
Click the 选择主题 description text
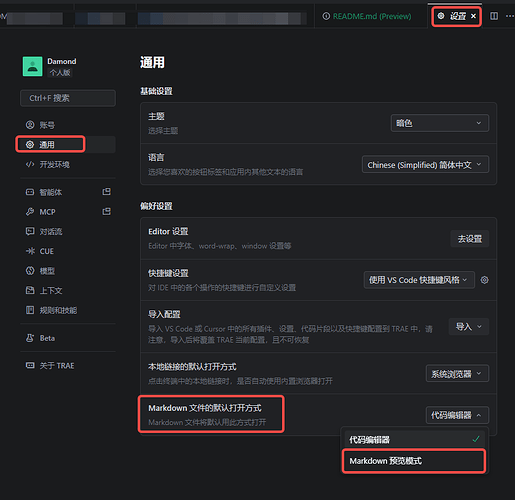click(x=163, y=131)
